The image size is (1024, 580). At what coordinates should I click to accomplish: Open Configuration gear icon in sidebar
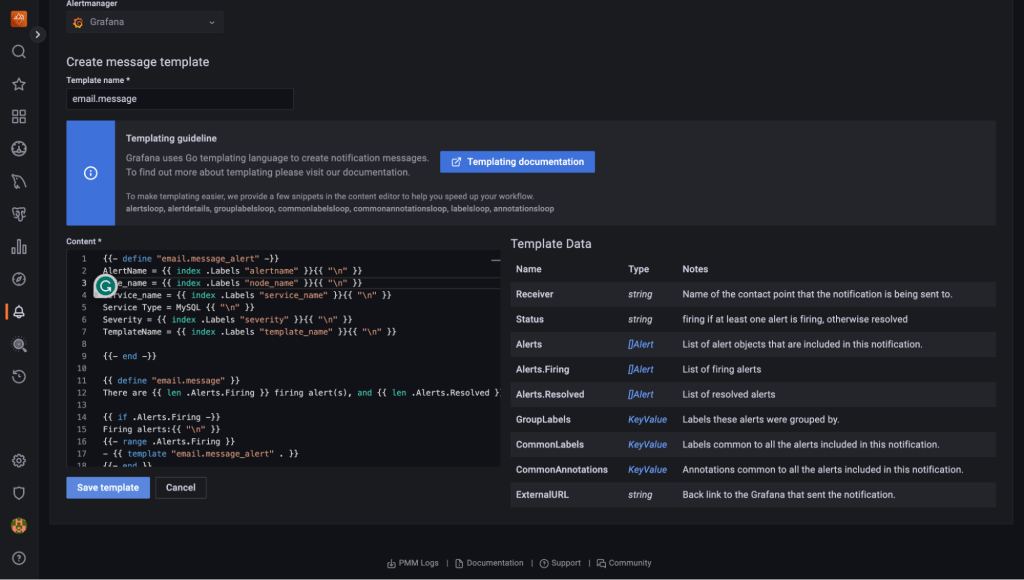19,461
